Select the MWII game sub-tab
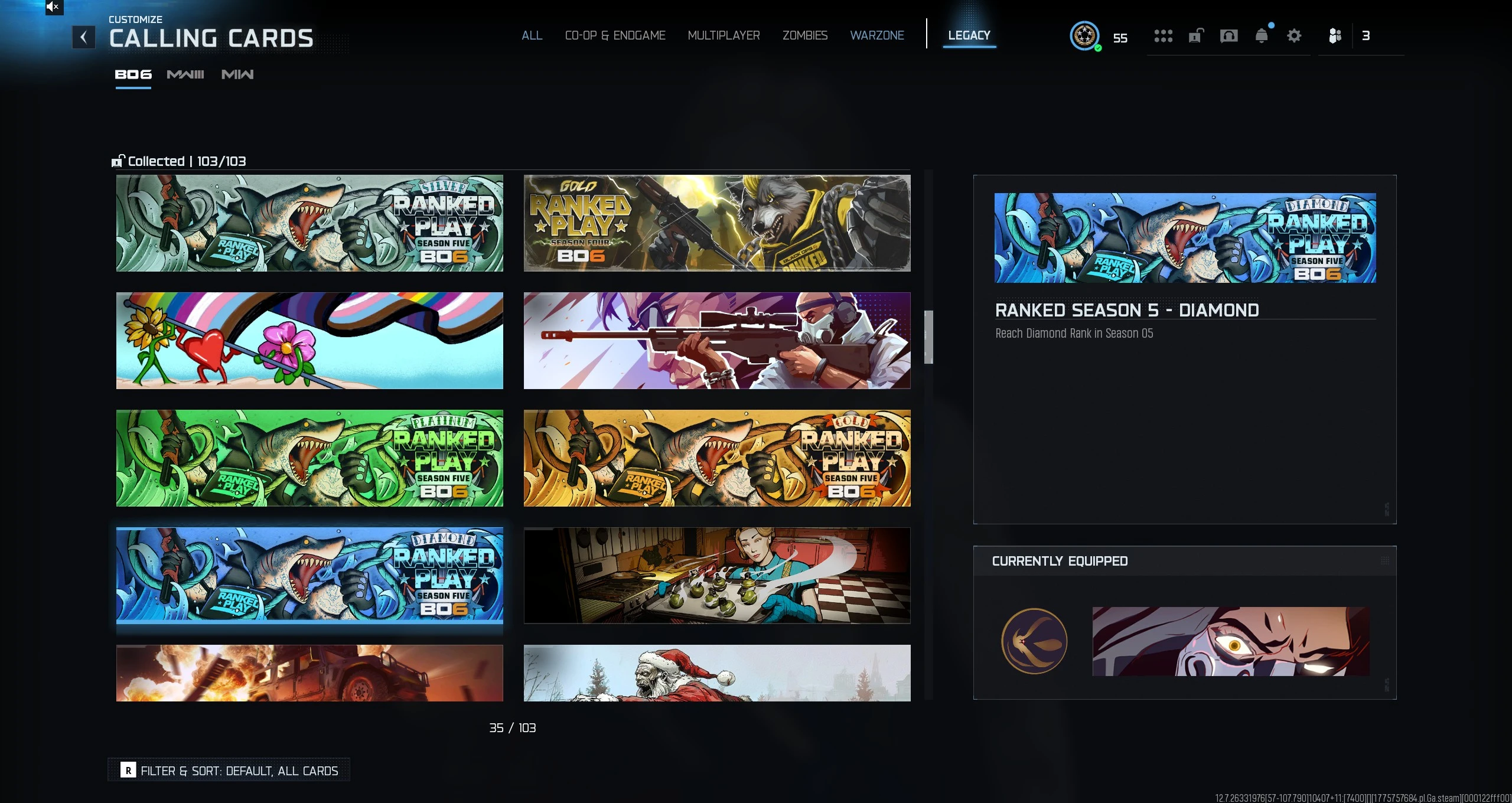 [237, 74]
